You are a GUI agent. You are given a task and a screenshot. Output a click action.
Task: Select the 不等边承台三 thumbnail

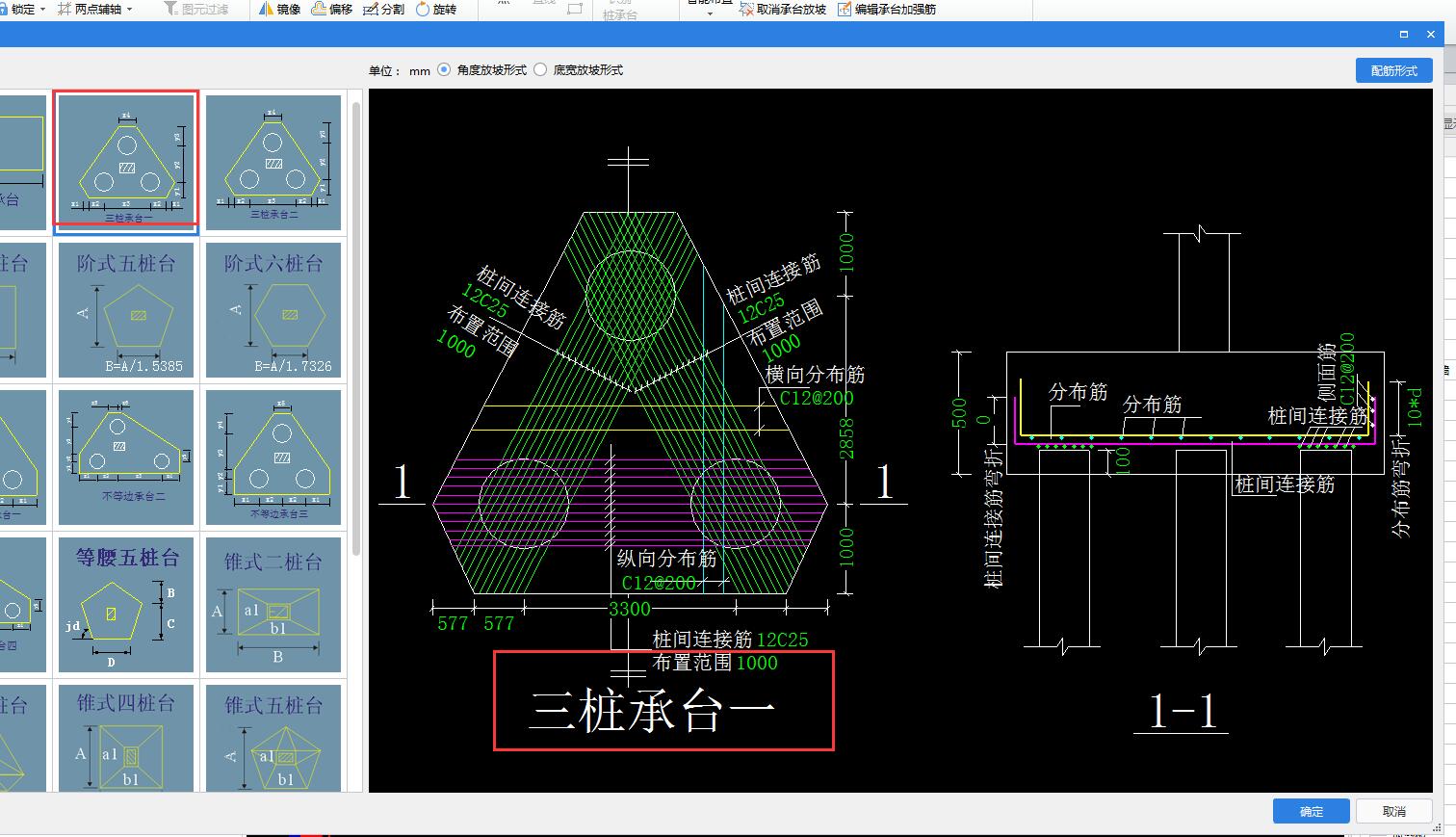[x=274, y=457]
